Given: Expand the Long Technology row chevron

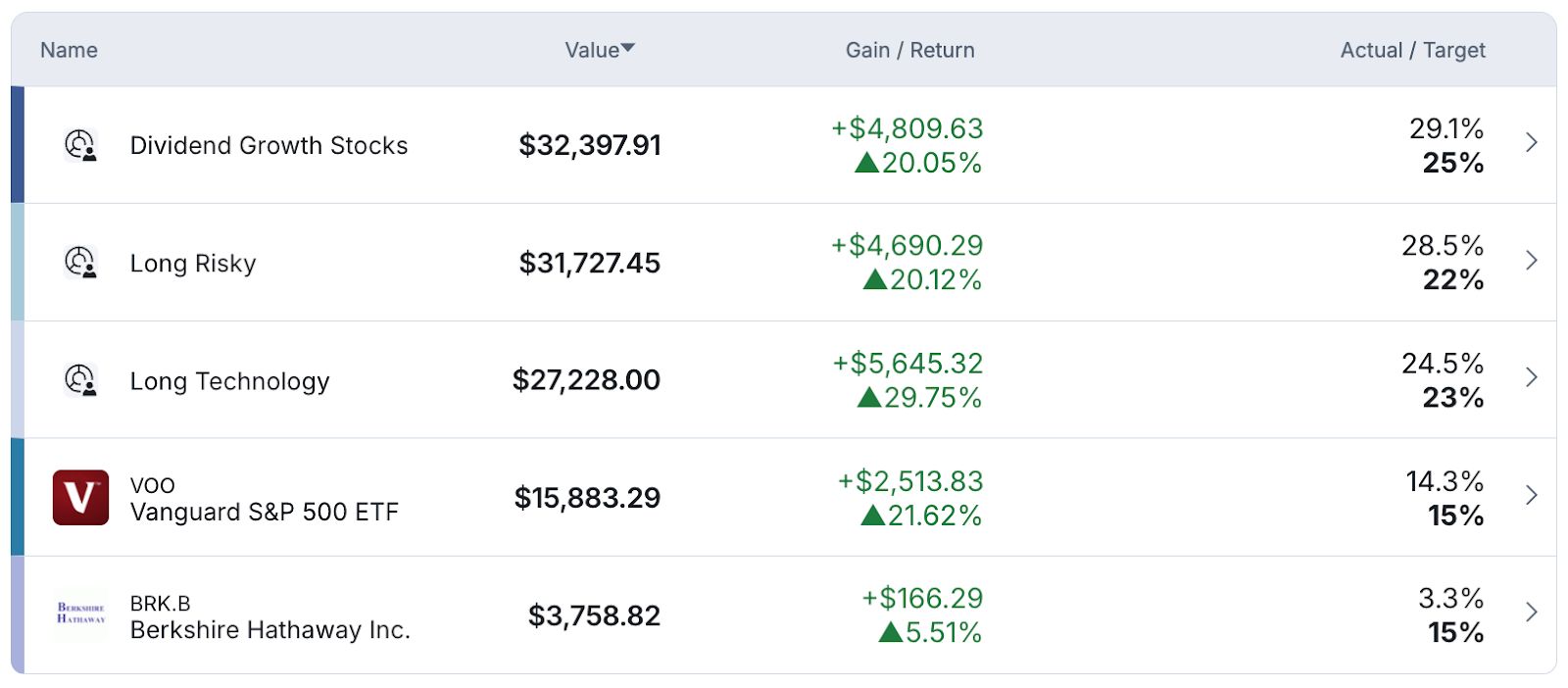Looking at the screenshot, I should [1531, 378].
